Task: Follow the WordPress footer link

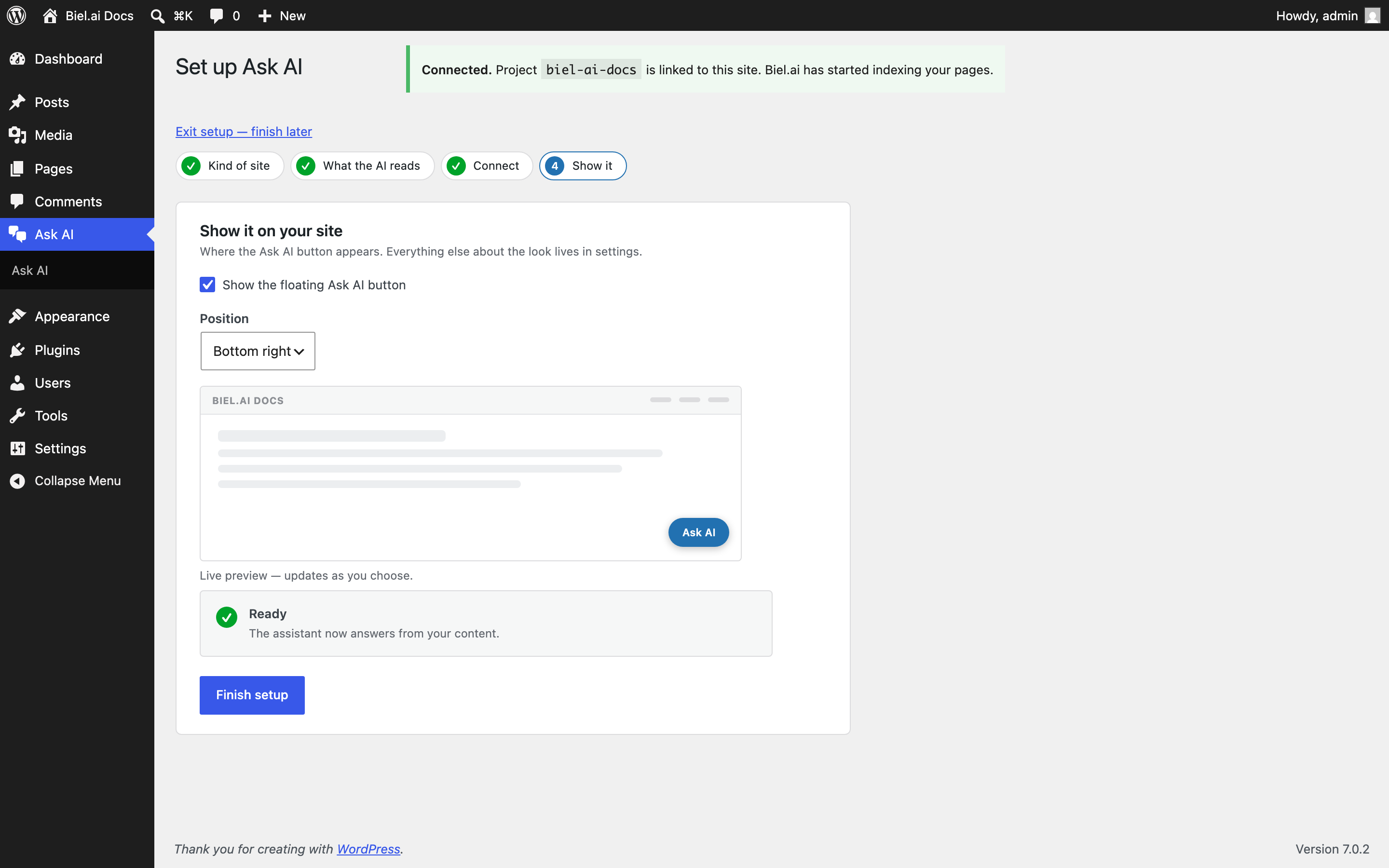Action: point(368,849)
